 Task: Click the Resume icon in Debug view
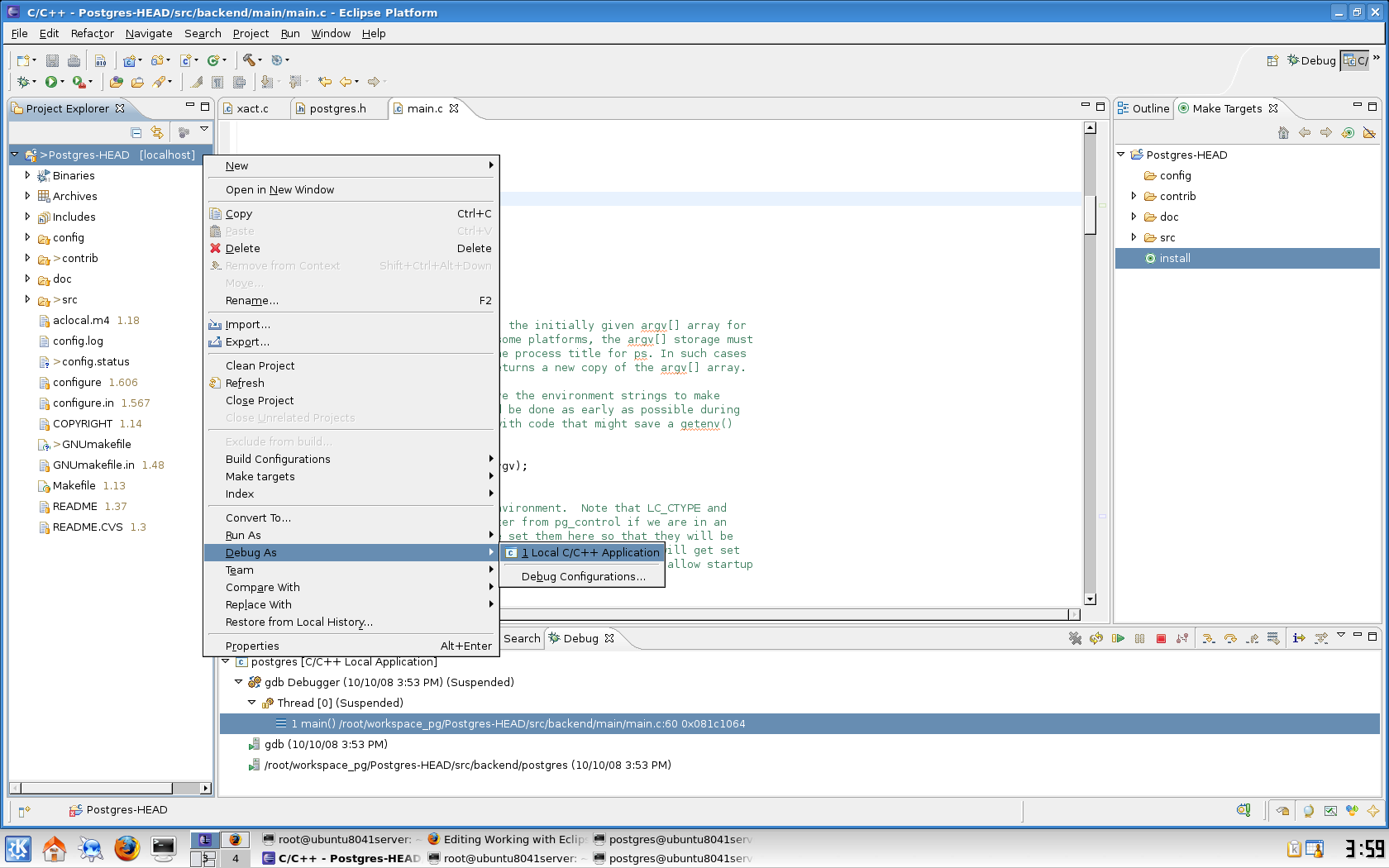click(1118, 638)
